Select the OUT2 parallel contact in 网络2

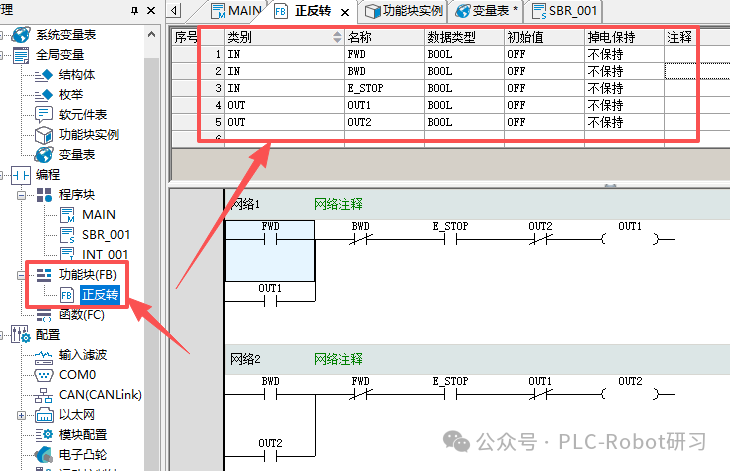tap(270, 457)
